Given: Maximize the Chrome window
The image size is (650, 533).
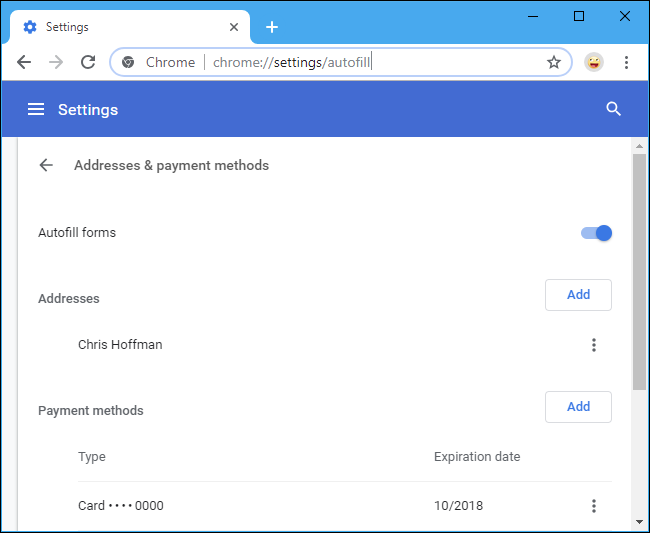Looking at the screenshot, I should point(579,17).
